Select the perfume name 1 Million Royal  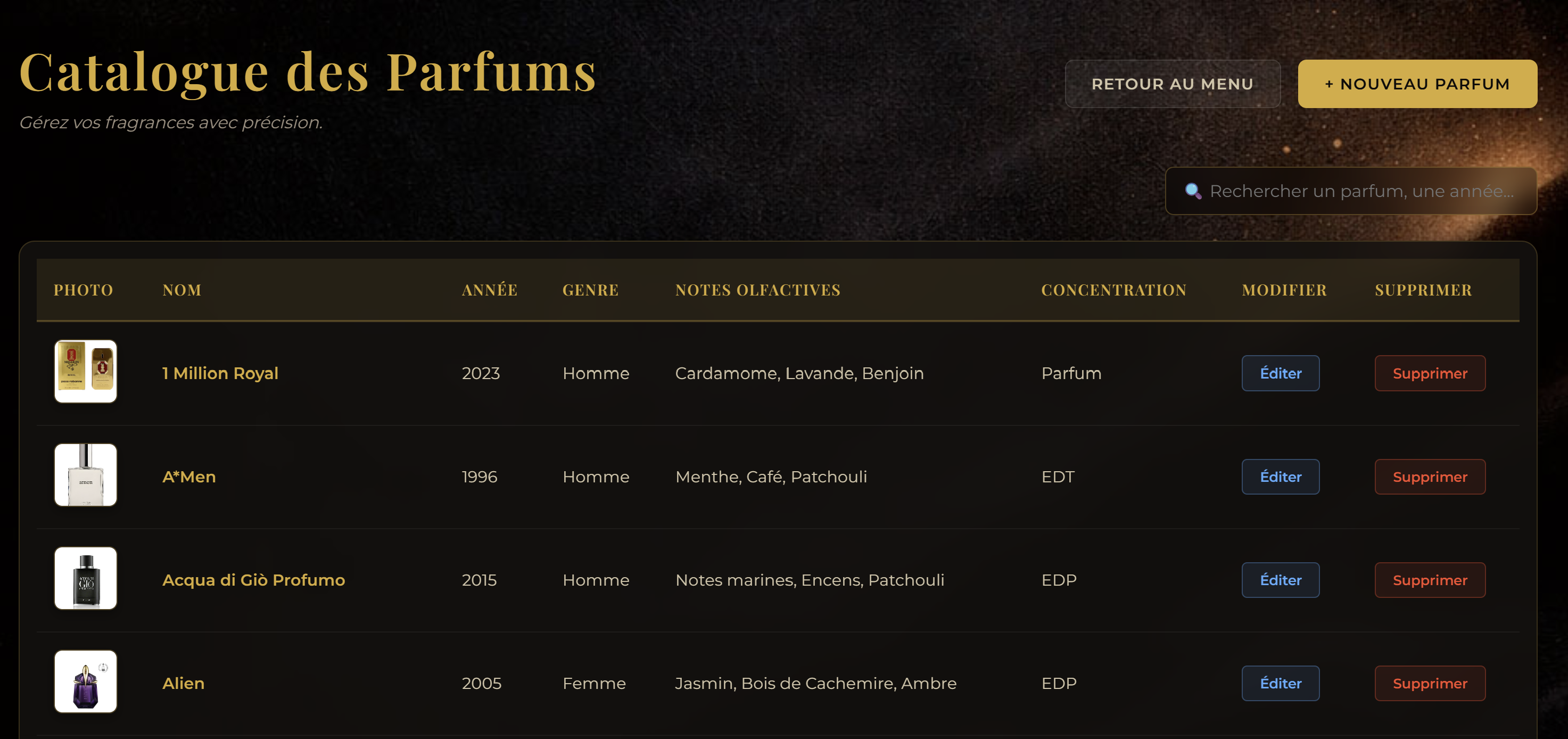[x=221, y=373]
